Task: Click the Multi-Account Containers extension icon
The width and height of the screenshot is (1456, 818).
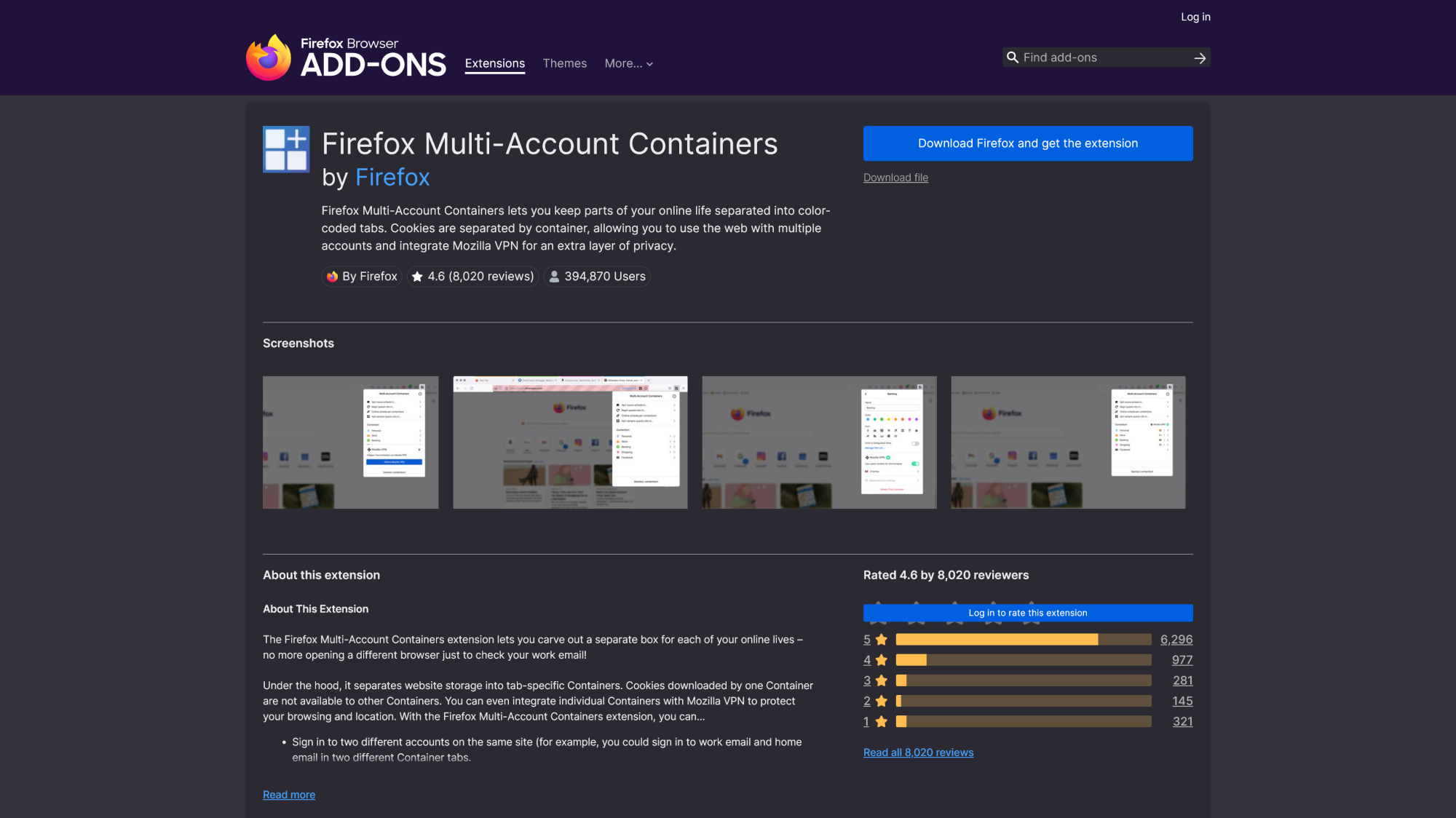Action: pyautogui.click(x=286, y=149)
